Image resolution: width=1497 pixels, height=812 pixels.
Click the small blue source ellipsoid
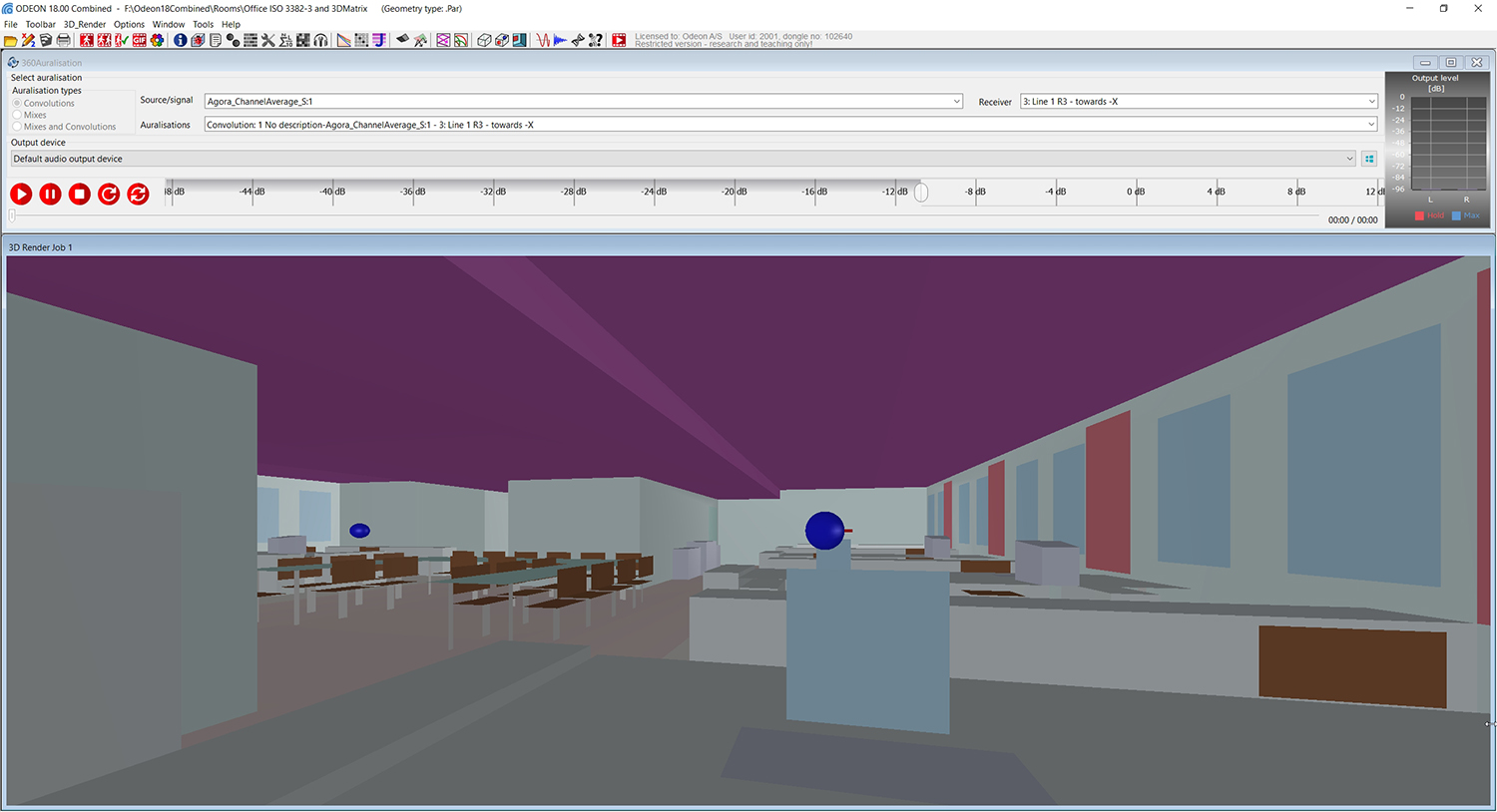tap(360, 531)
